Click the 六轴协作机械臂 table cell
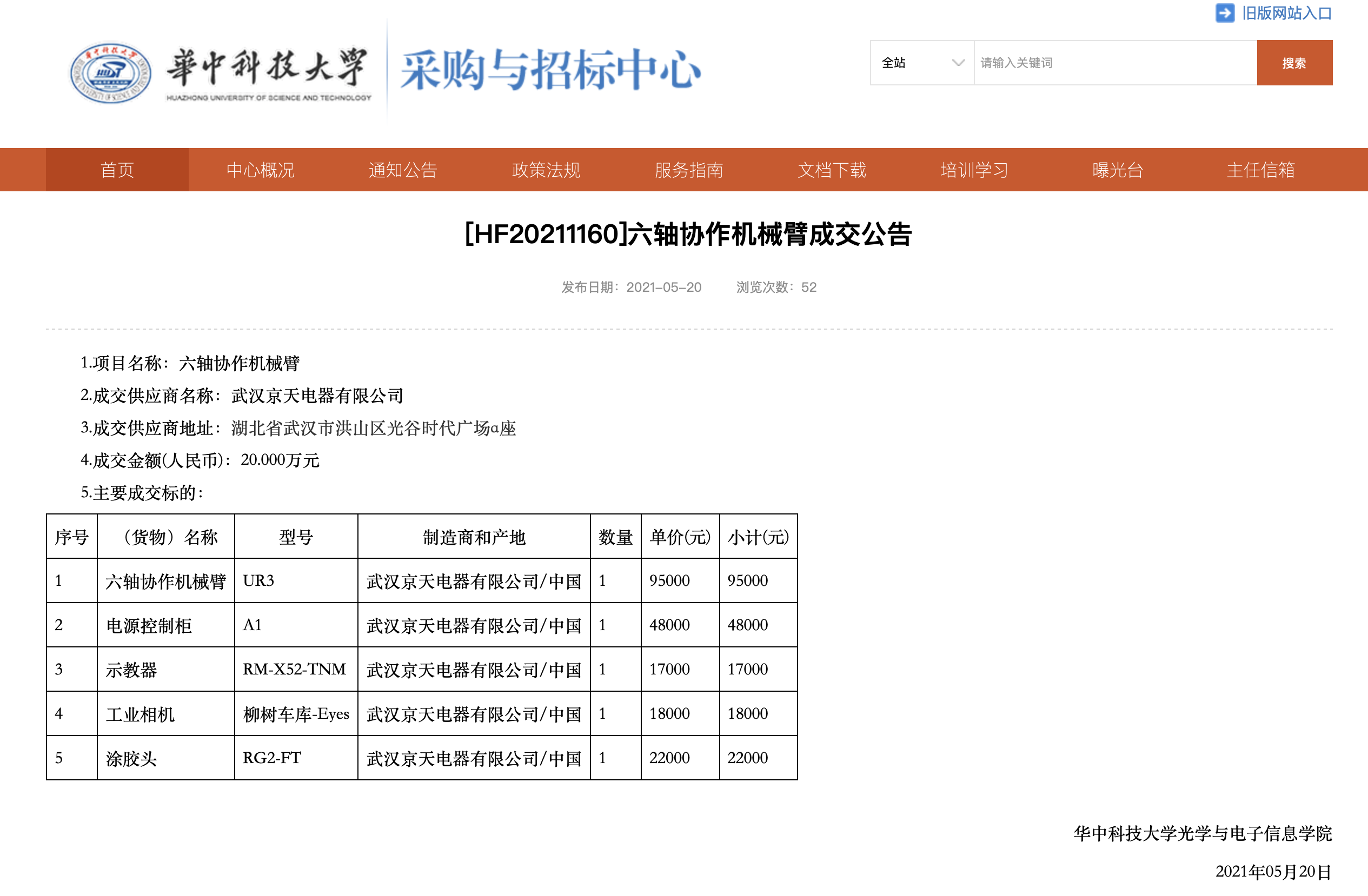Screen dimensions: 1368x896 166,581
